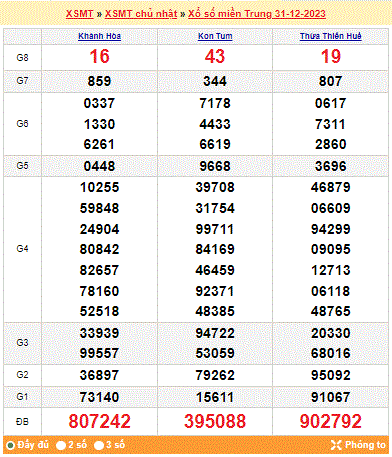
Task: Click the G7 result 859
Action: point(99,81)
